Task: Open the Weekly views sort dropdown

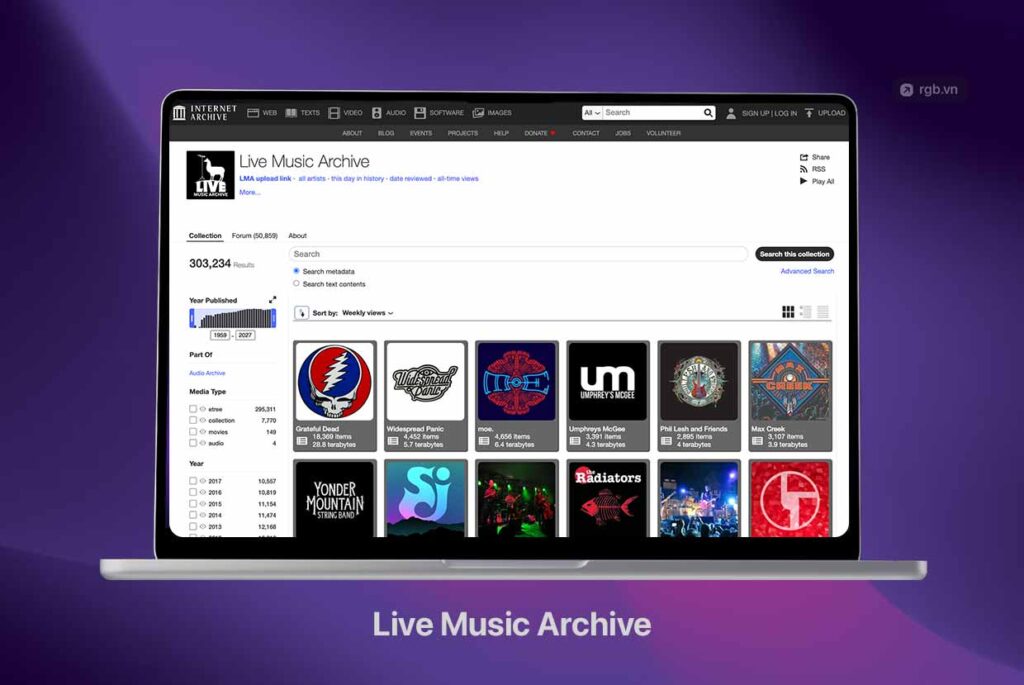Action: point(368,313)
